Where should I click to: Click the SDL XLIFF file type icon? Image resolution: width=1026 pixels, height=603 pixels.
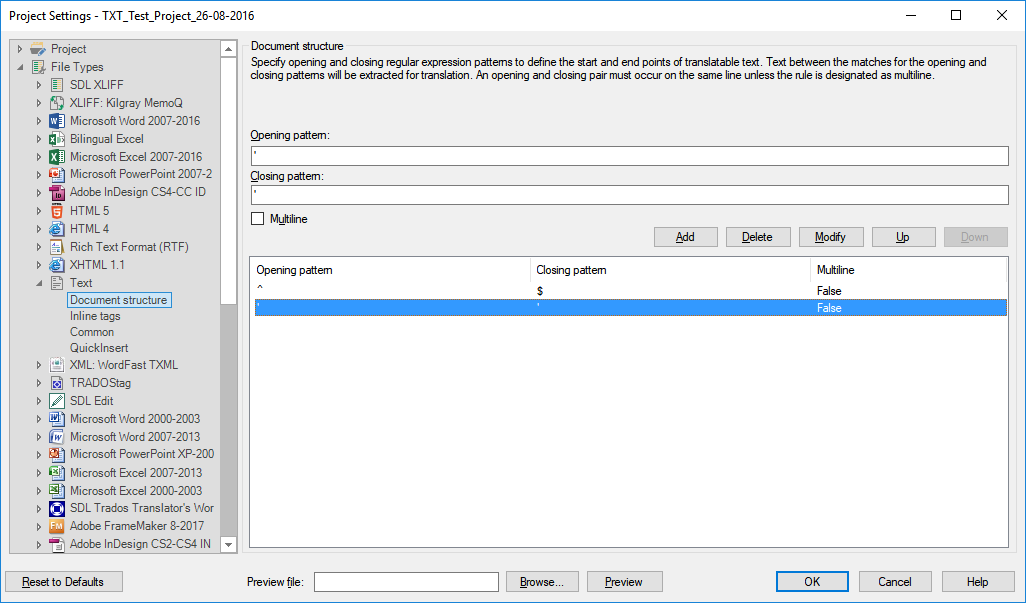[57, 85]
